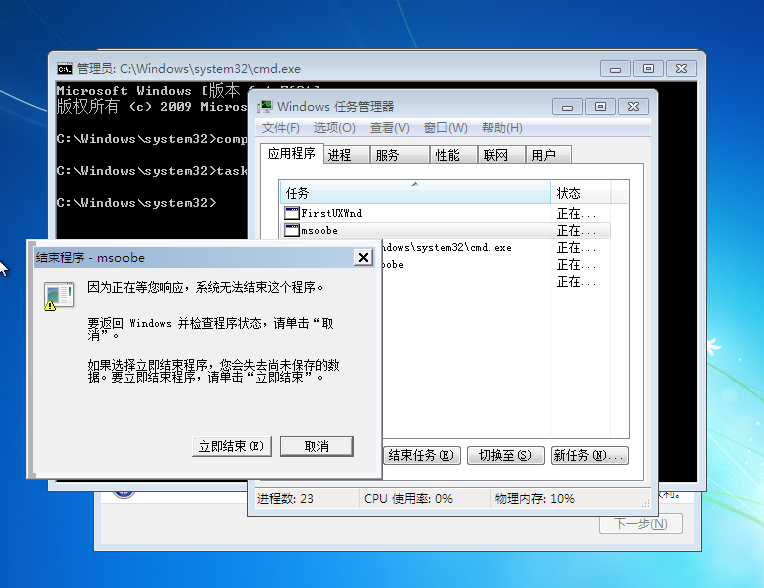Image resolution: width=764 pixels, height=588 pixels.
Task: Switch to the 联网 tab
Action: [501, 155]
